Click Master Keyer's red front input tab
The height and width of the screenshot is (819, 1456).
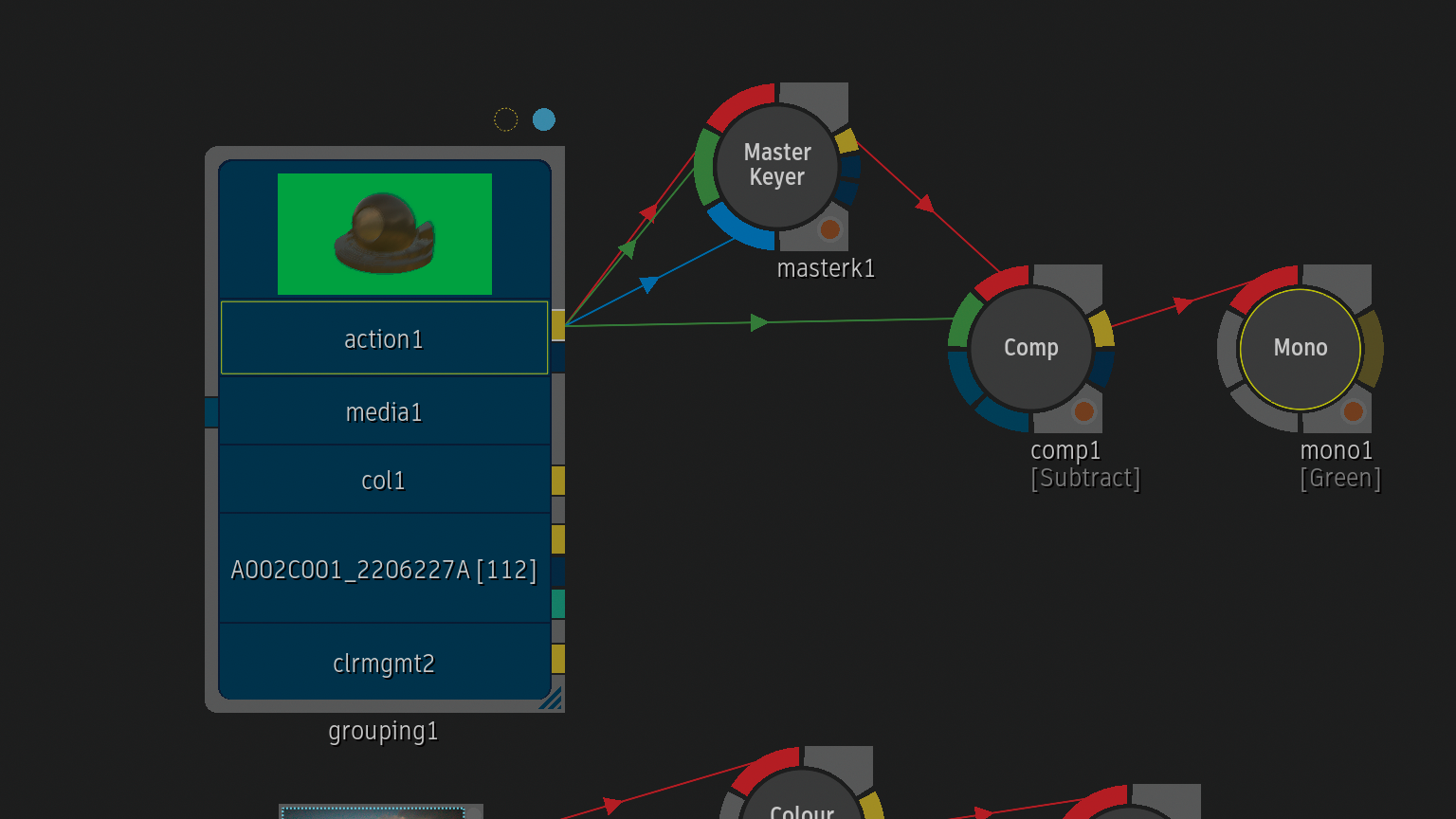742,105
